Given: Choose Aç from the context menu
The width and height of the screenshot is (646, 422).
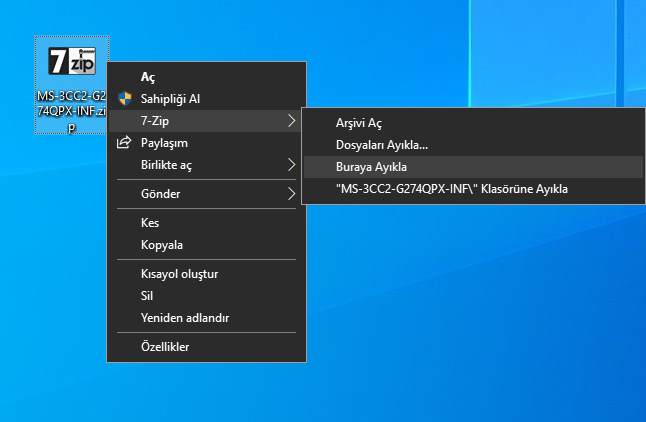Looking at the screenshot, I should tap(206, 77).
